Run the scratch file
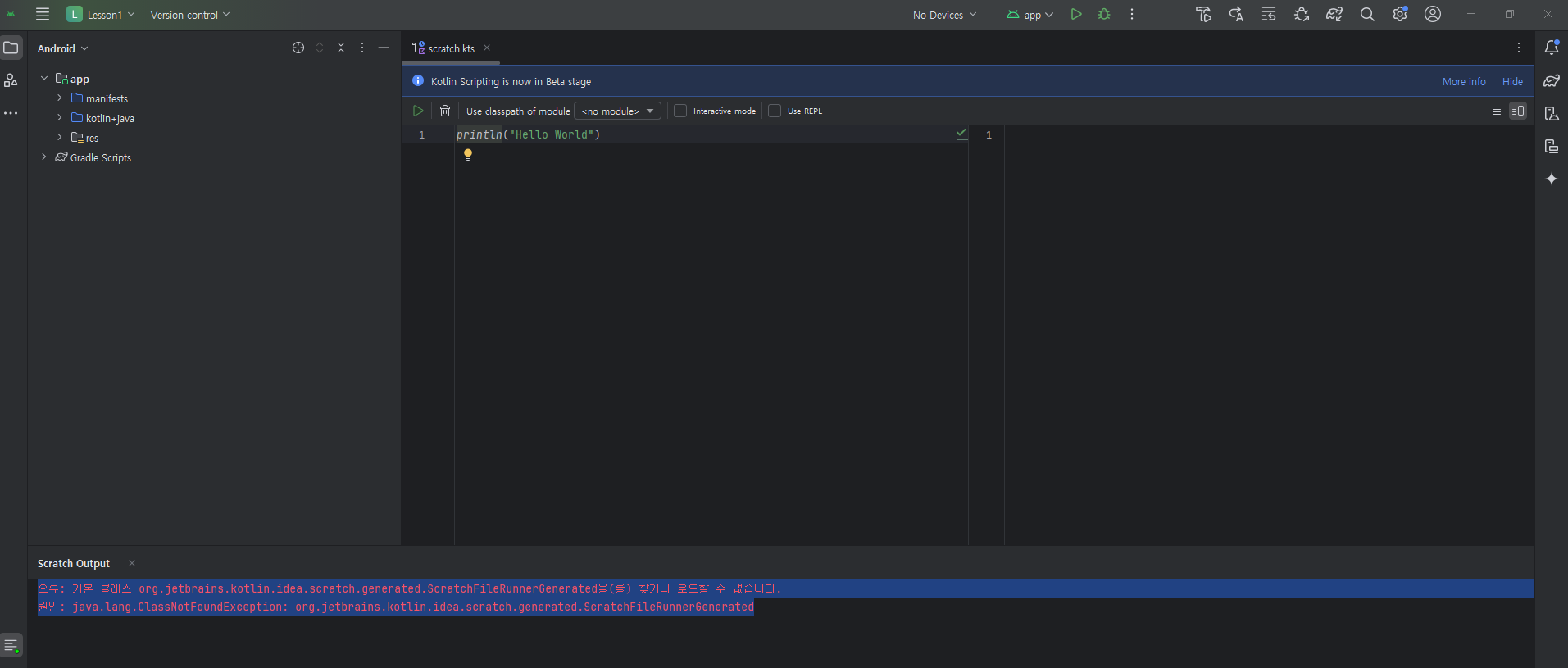Viewport: 1568px width, 668px height. click(418, 111)
